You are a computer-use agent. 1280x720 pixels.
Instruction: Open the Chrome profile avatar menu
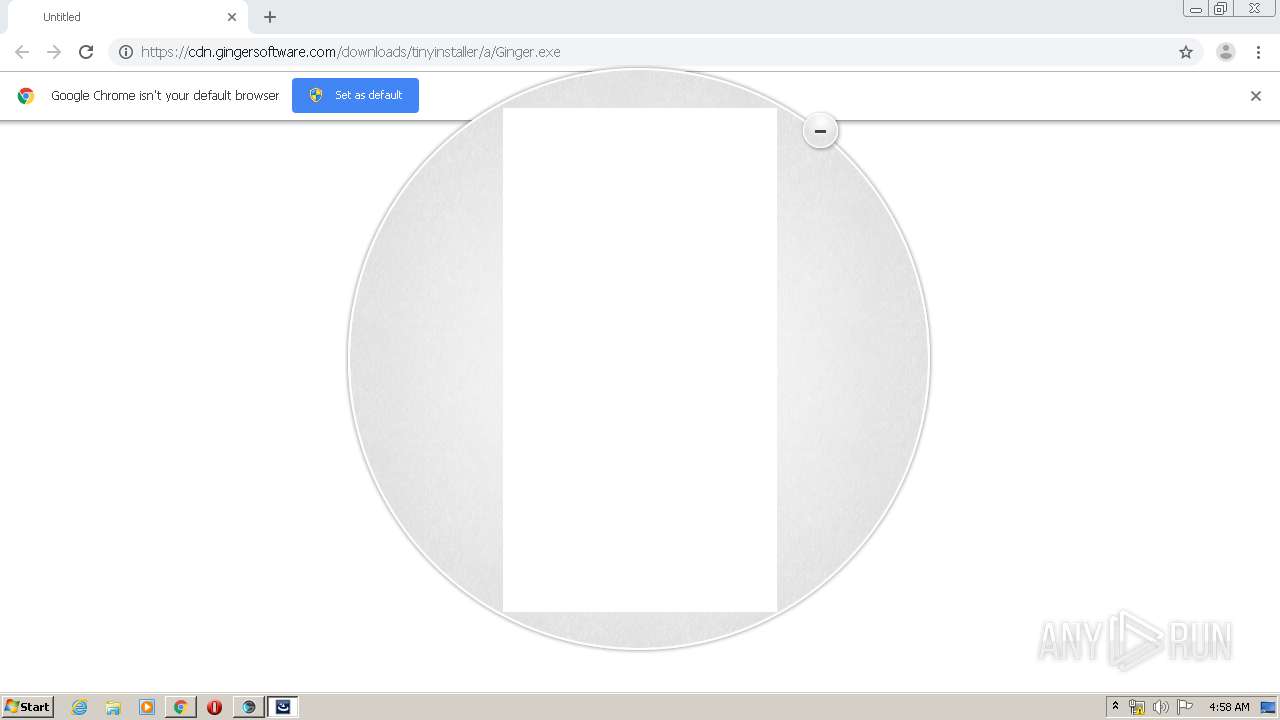(1226, 52)
